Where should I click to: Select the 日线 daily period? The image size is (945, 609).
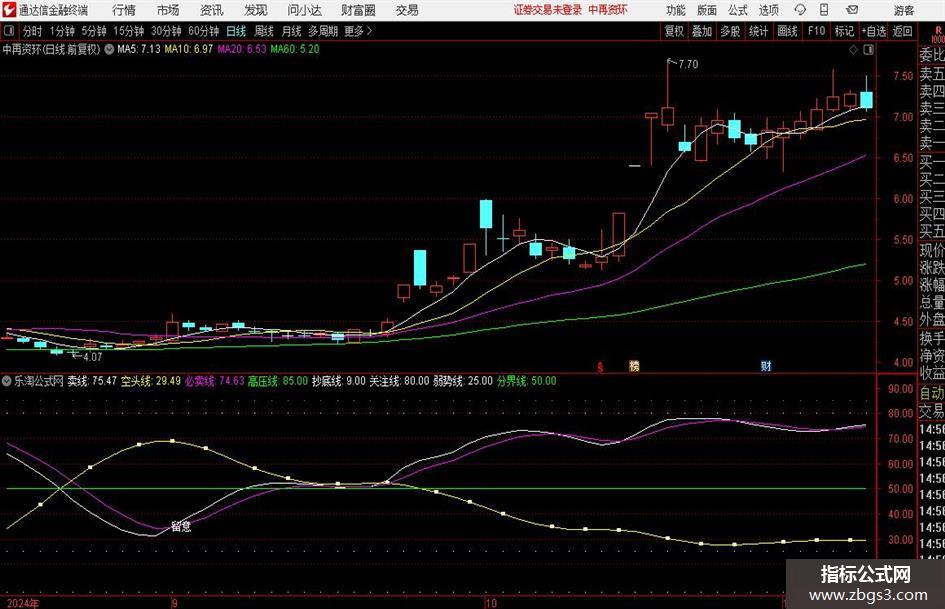[x=236, y=31]
